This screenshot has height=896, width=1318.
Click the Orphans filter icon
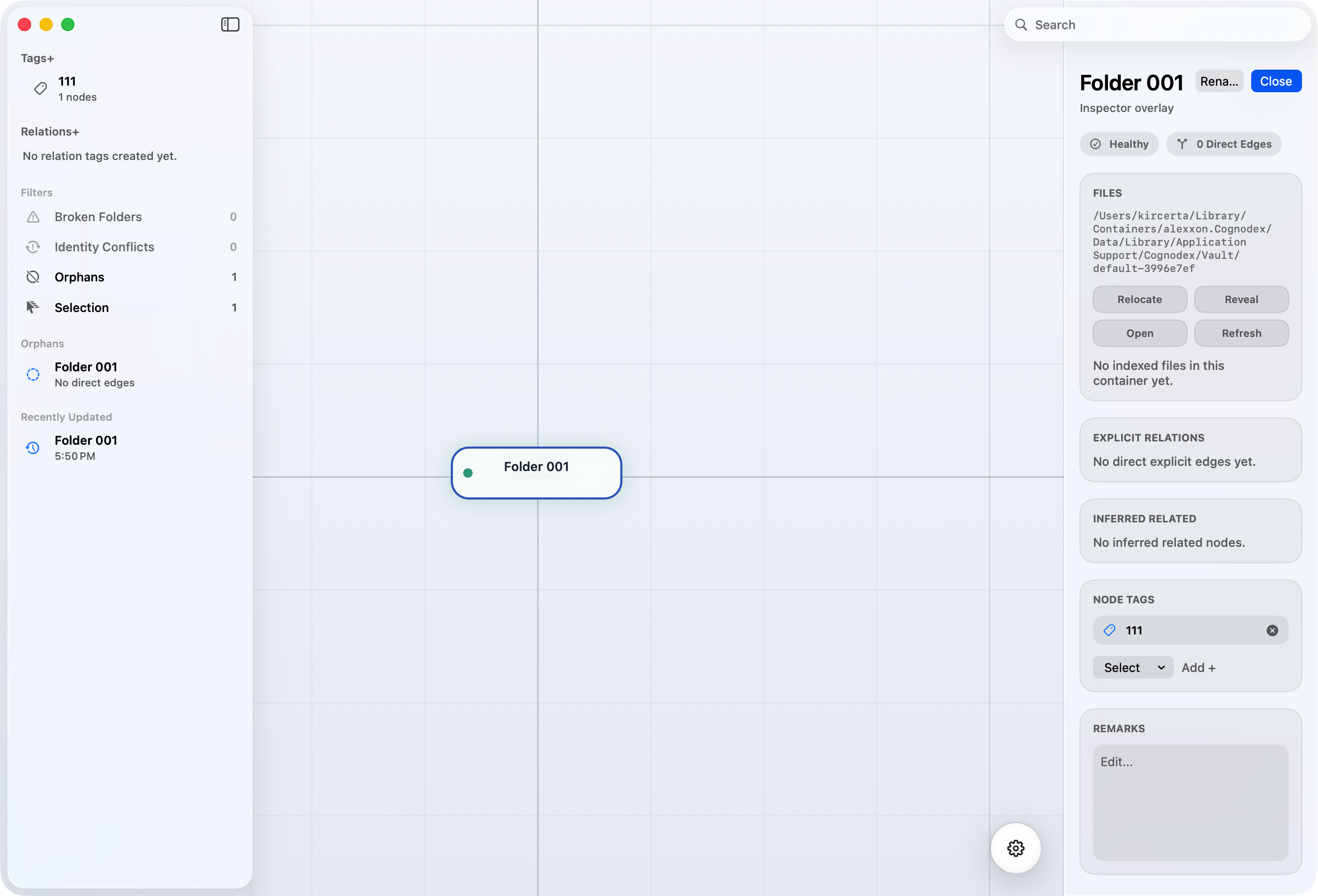tap(33, 277)
